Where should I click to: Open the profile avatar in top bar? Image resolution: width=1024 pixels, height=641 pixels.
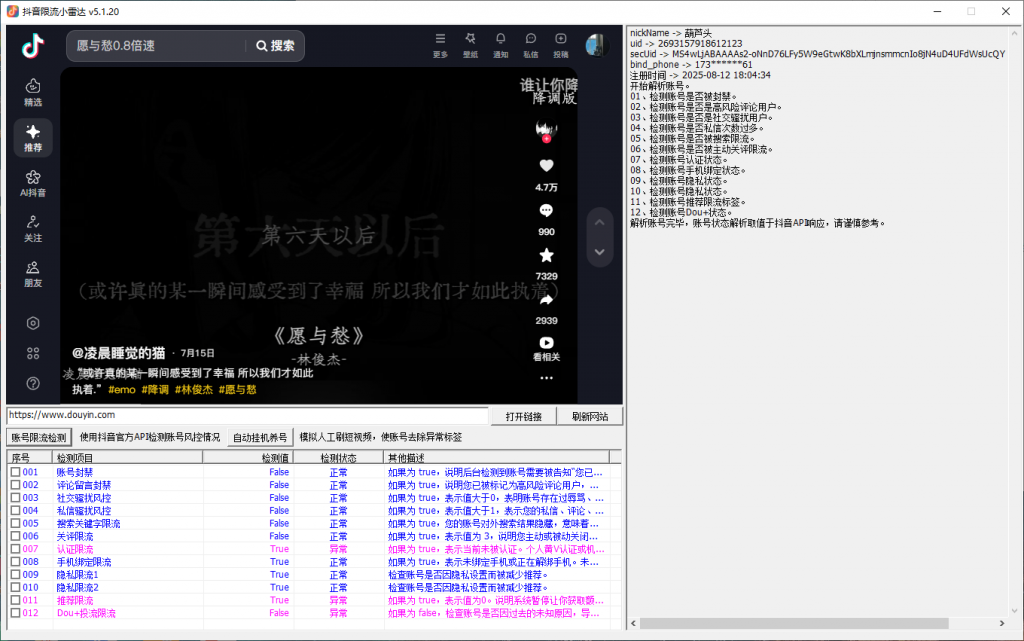596,45
